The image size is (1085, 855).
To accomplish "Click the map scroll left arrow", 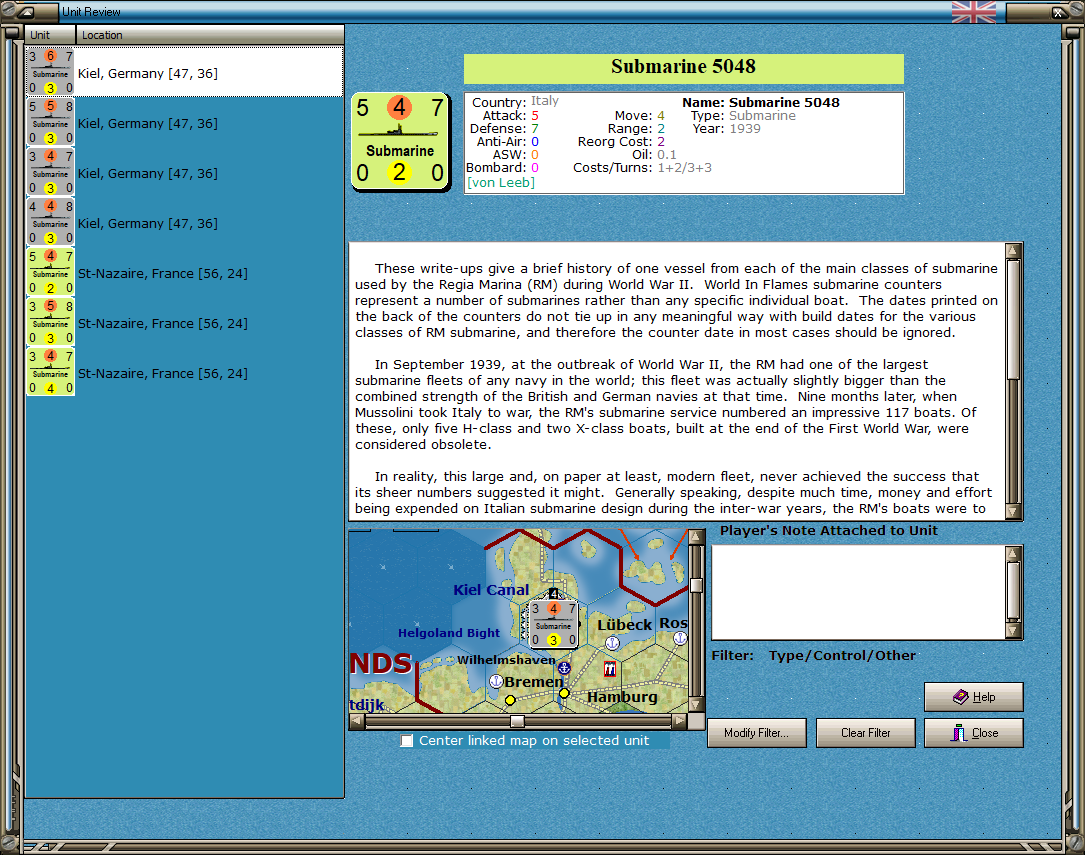I will tap(357, 721).
